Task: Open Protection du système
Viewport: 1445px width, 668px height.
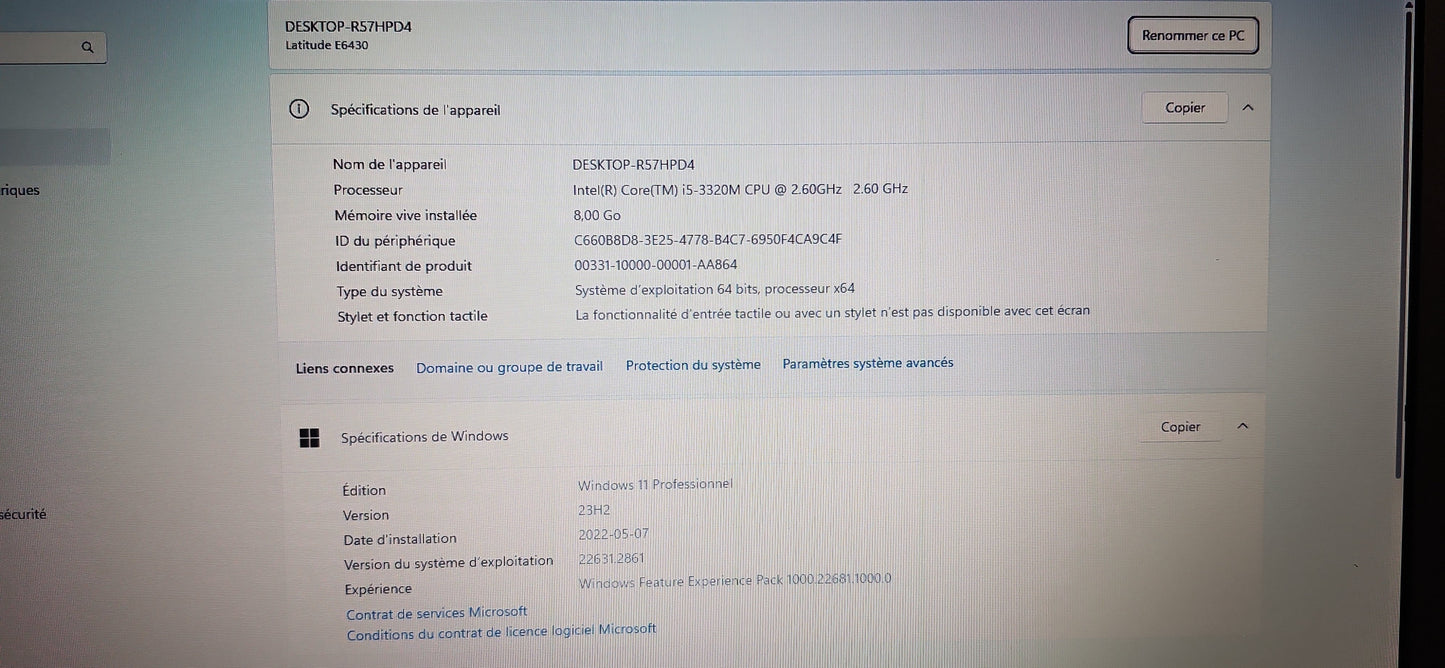Action: [693, 364]
